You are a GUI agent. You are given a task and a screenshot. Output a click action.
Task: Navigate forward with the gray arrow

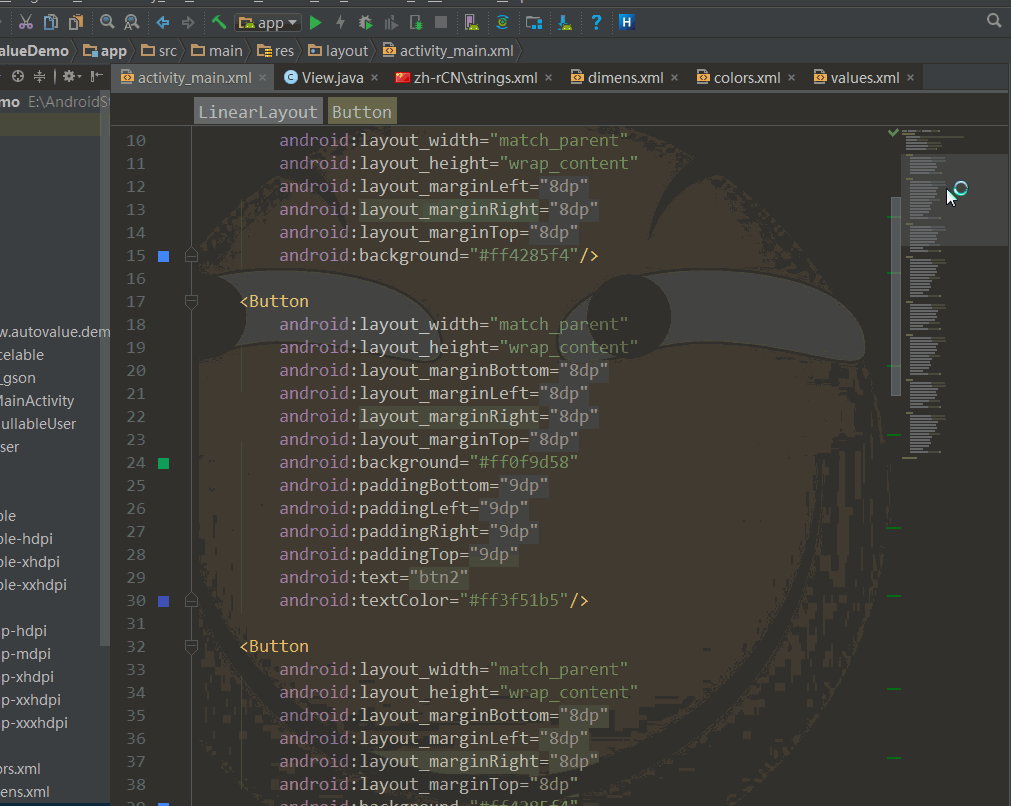(188, 23)
